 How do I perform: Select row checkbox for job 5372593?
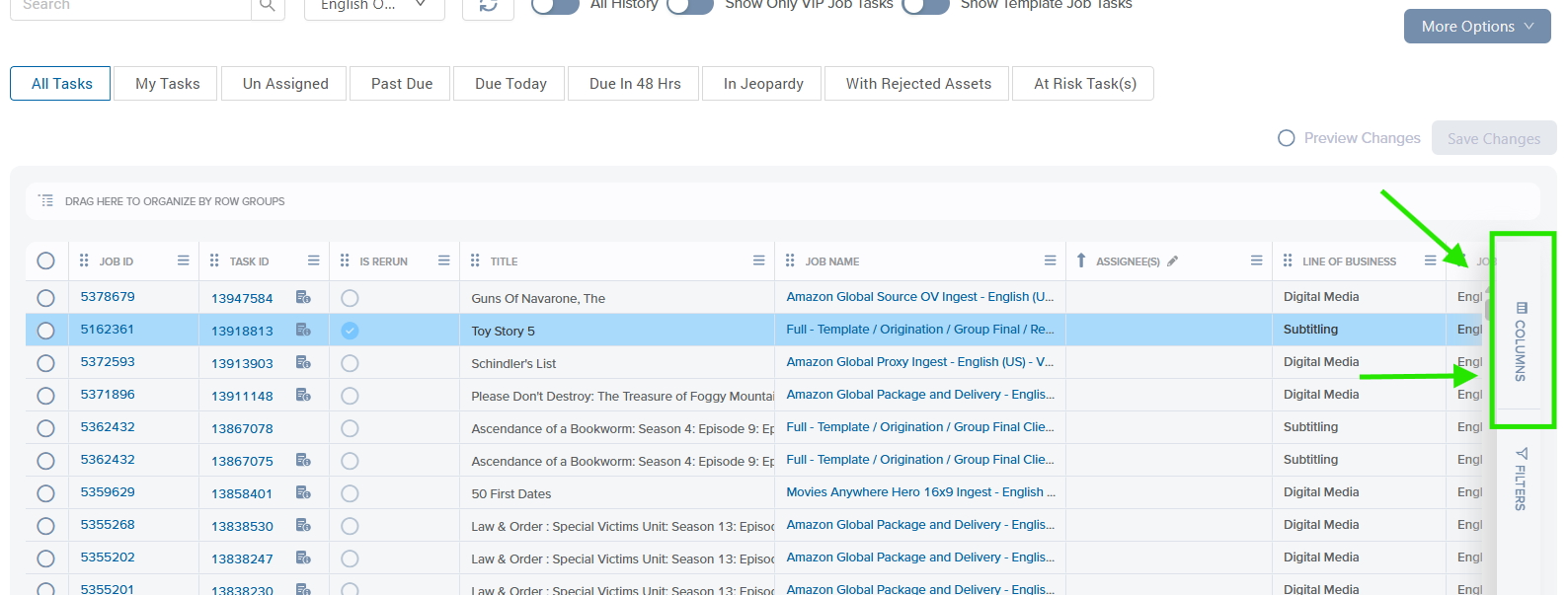click(x=45, y=363)
